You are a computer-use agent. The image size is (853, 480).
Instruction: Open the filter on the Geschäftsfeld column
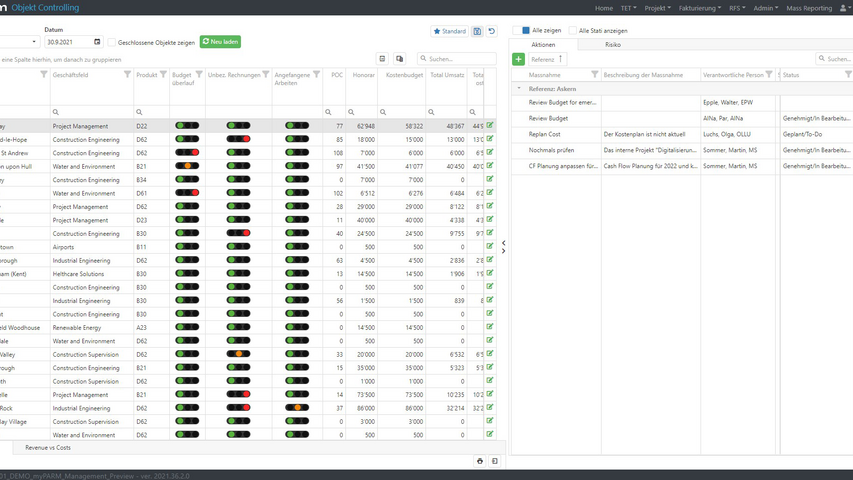click(x=128, y=75)
